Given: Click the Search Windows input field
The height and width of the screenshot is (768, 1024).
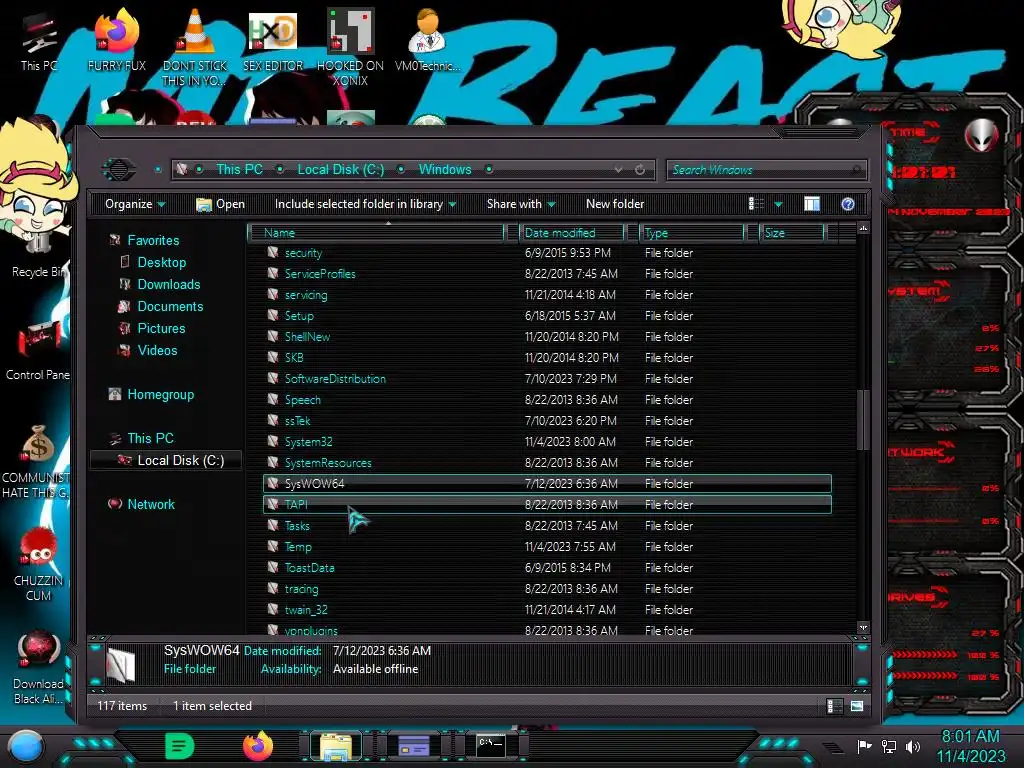Looking at the screenshot, I should coord(767,170).
